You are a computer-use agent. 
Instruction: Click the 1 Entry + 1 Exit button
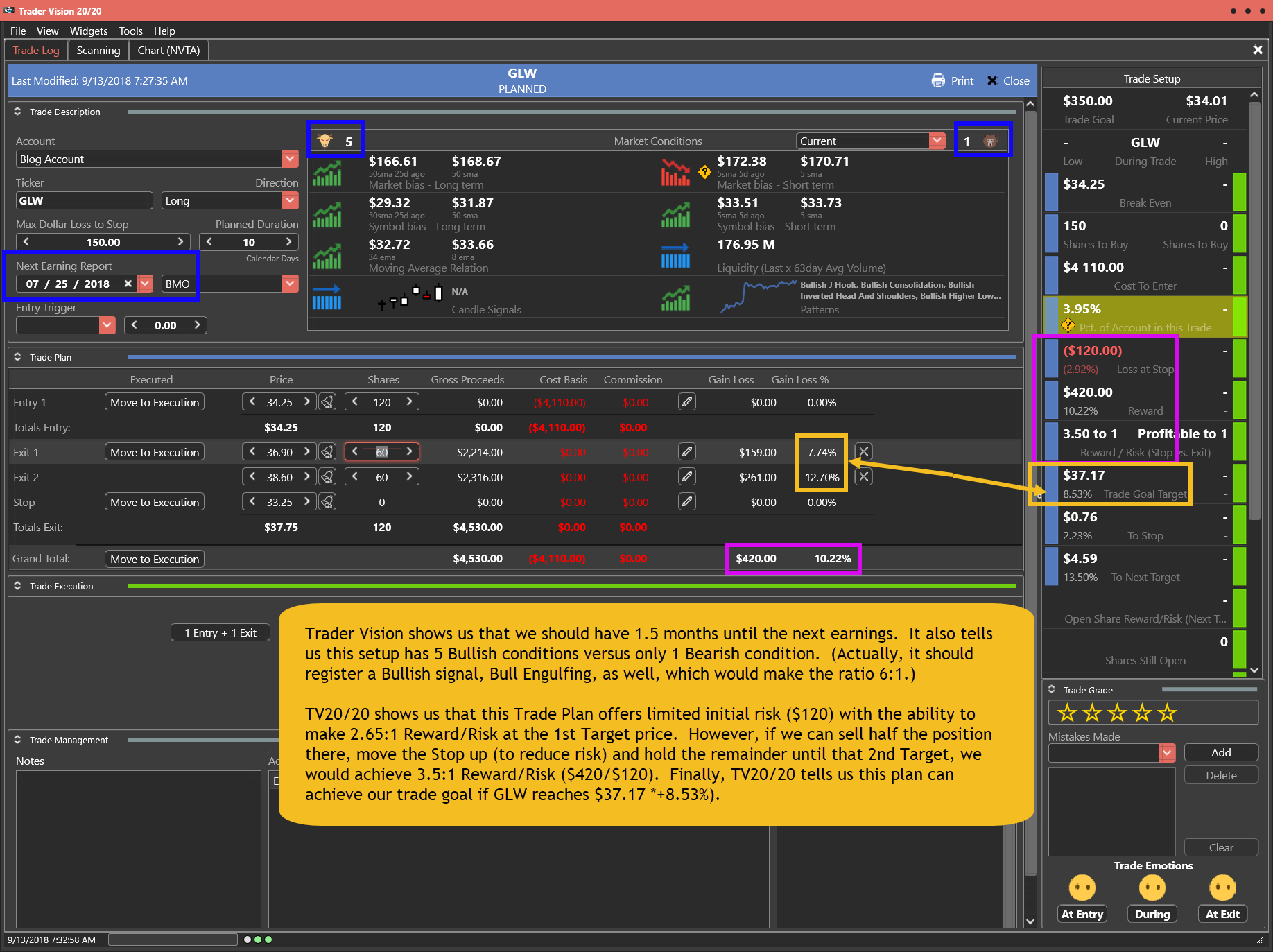click(x=220, y=632)
